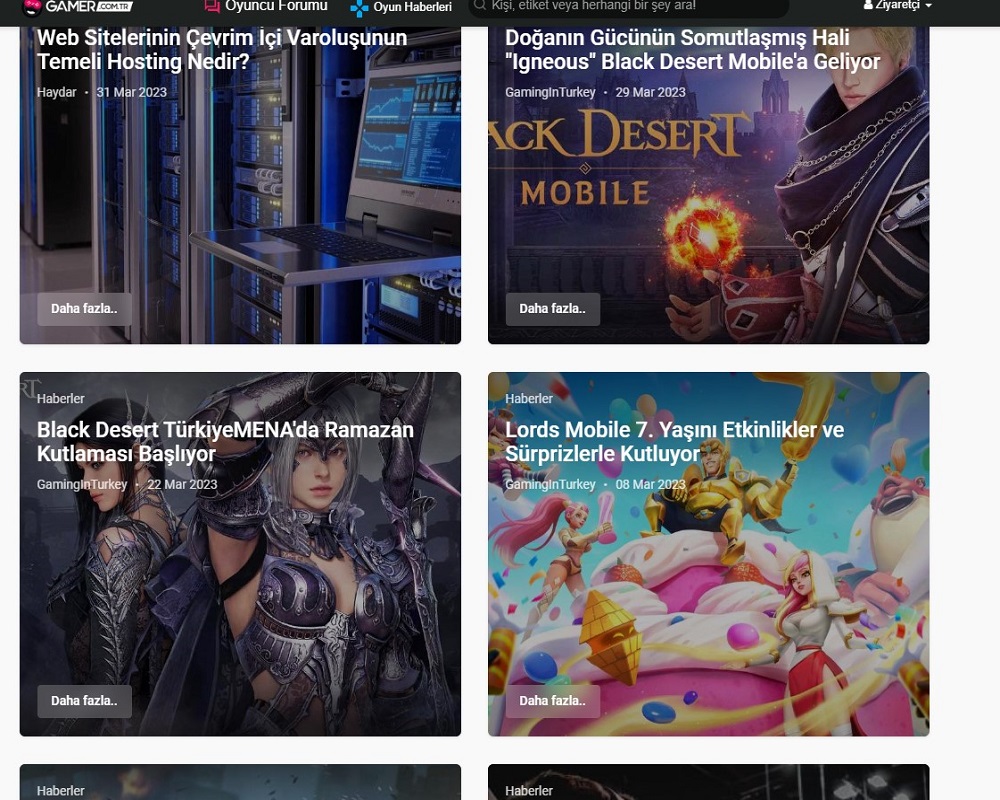Image resolution: width=1000 pixels, height=800 pixels.
Task: Click Daha fazla on Lords Mobile article
Action: [552, 701]
